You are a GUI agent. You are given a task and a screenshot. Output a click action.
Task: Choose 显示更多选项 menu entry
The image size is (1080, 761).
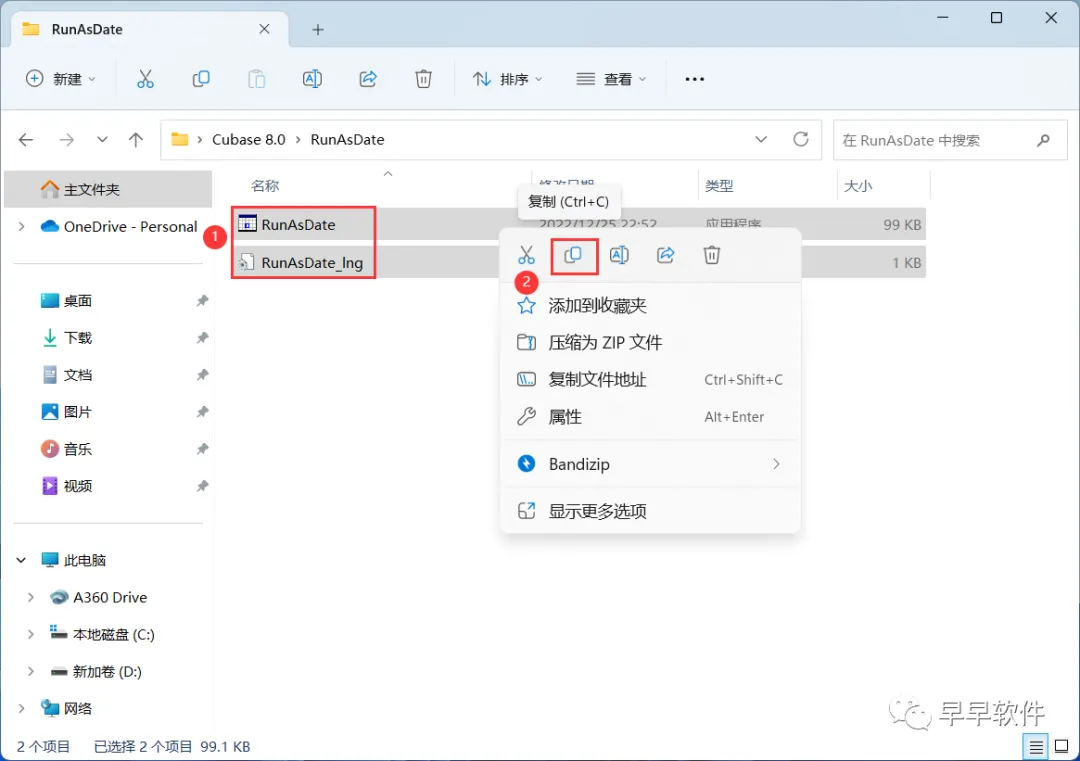(x=651, y=512)
